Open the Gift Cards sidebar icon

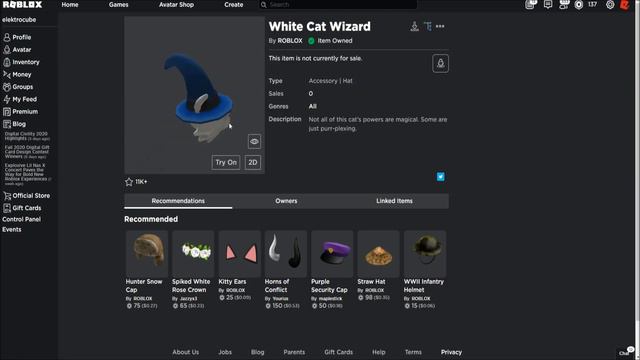click(7, 208)
